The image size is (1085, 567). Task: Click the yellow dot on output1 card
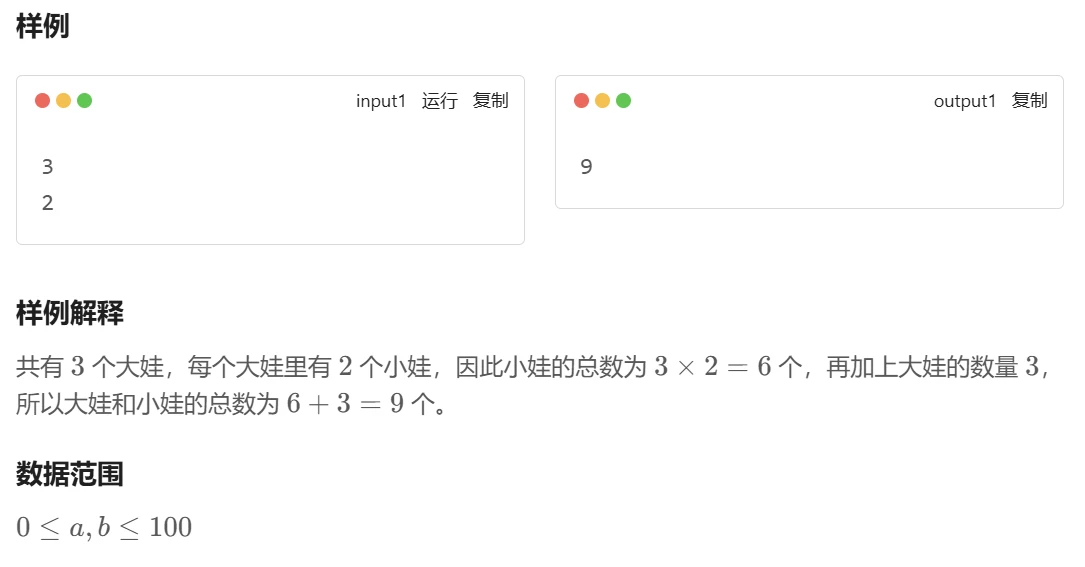(x=603, y=100)
